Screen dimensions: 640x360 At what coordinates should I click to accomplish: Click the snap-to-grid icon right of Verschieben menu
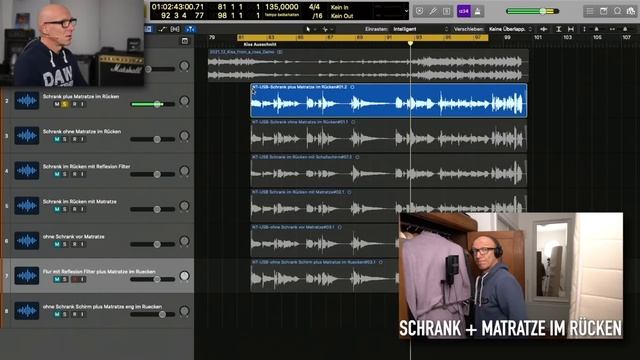click(x=544, y=29)
